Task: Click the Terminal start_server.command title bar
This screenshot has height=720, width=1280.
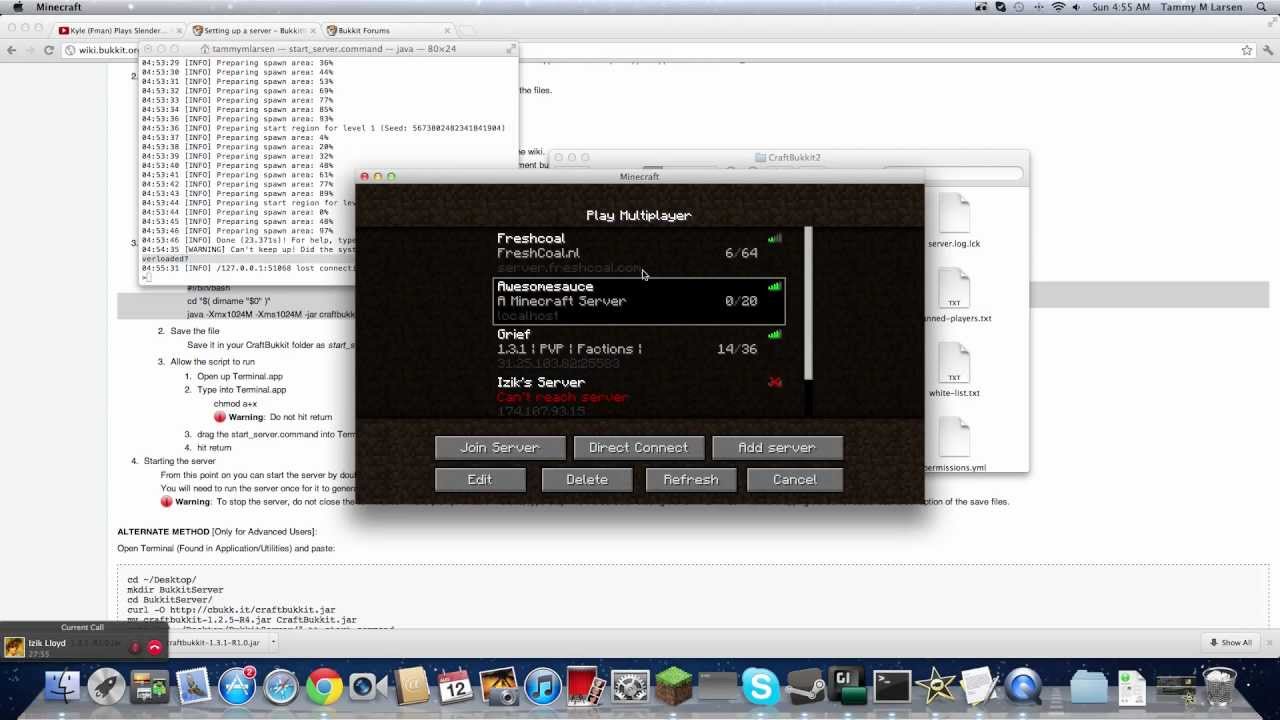Action: [328, 48]
